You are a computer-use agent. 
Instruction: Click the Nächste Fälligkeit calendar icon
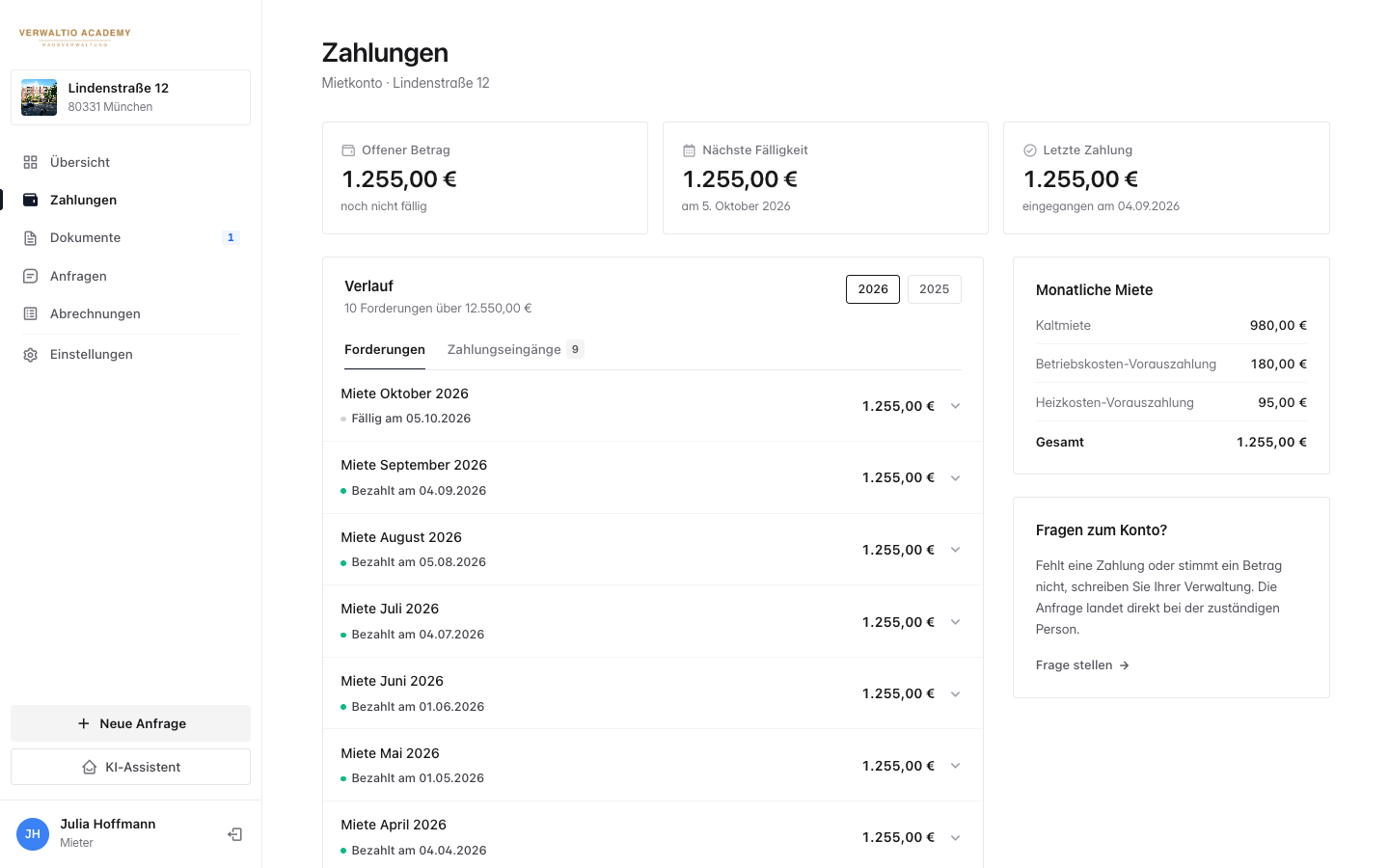point(689,150)
